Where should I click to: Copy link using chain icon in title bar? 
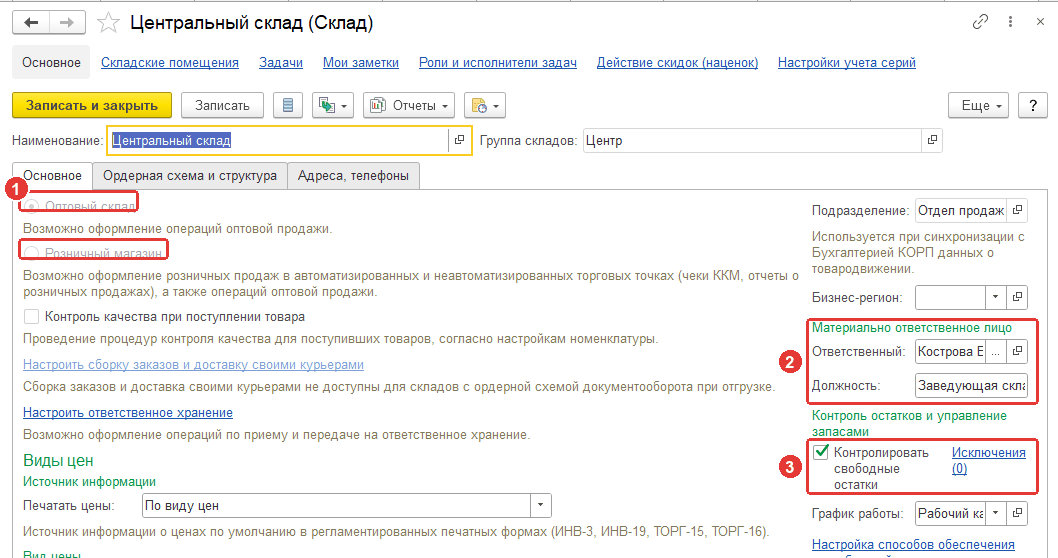tap(980, 22)
